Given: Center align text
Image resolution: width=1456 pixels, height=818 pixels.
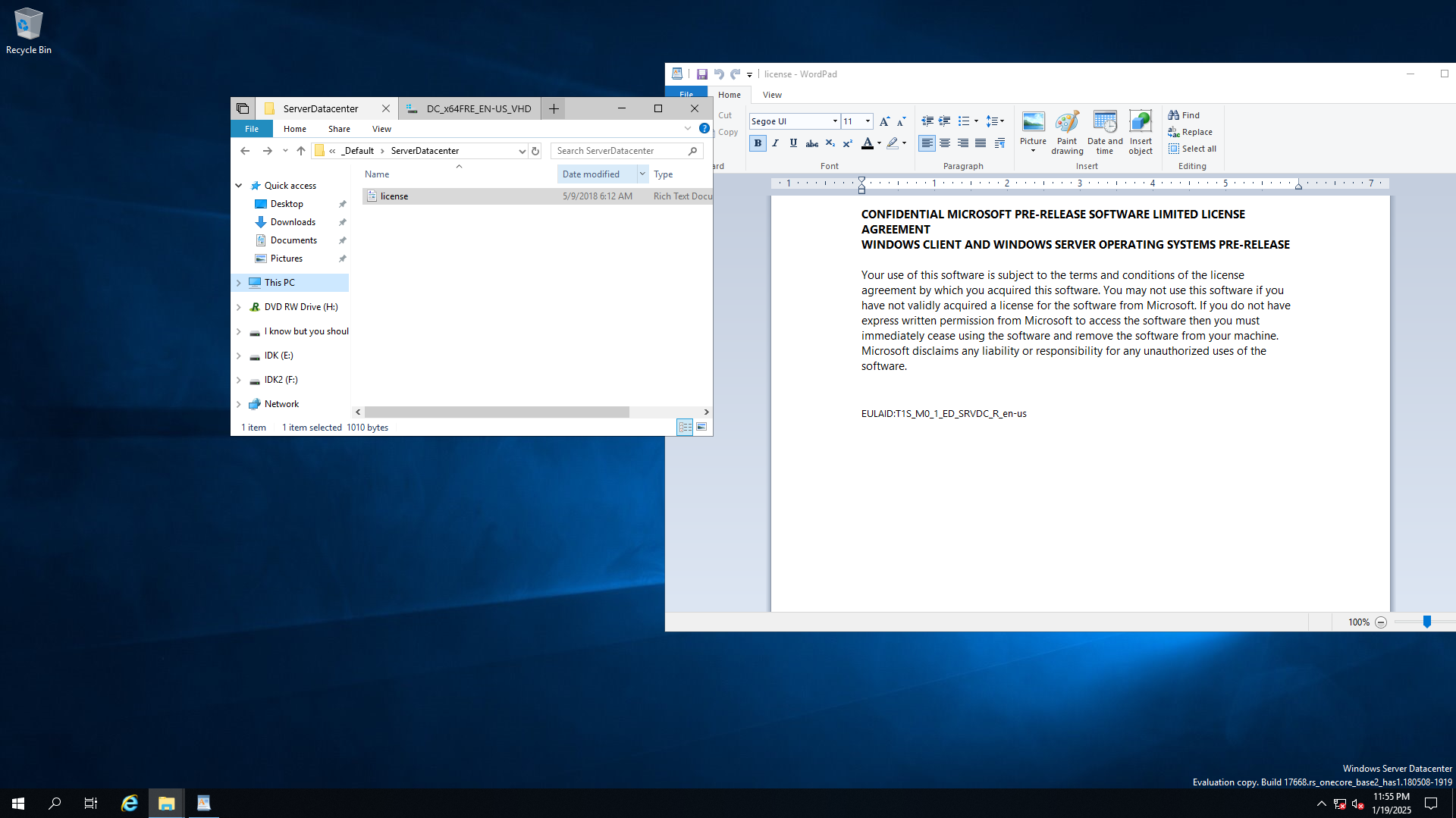Looking at the screenshot, I should pos(945,143).
